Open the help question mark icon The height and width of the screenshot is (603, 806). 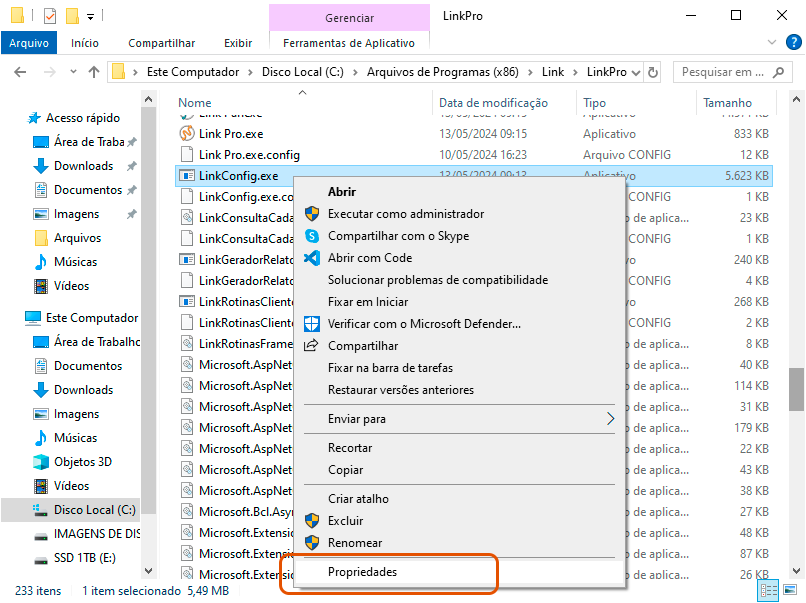pyautogui.click(x=794, y=43)
